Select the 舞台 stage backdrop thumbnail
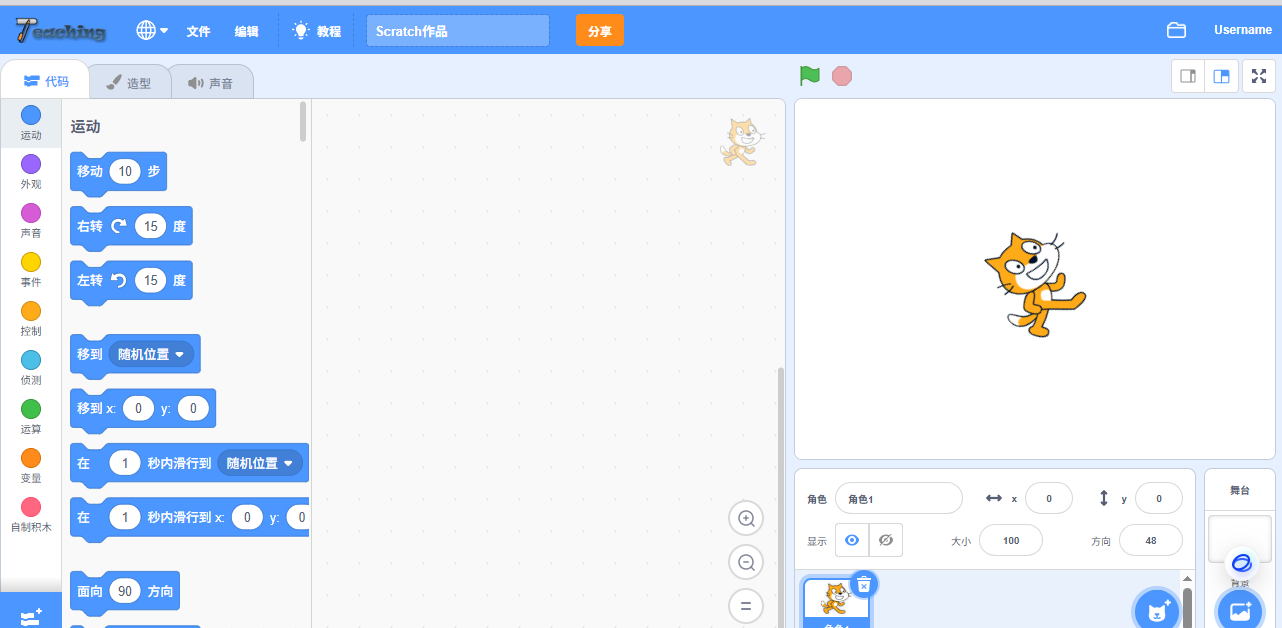Viewport: 1282px width, 628px height. pos(1240,540)
